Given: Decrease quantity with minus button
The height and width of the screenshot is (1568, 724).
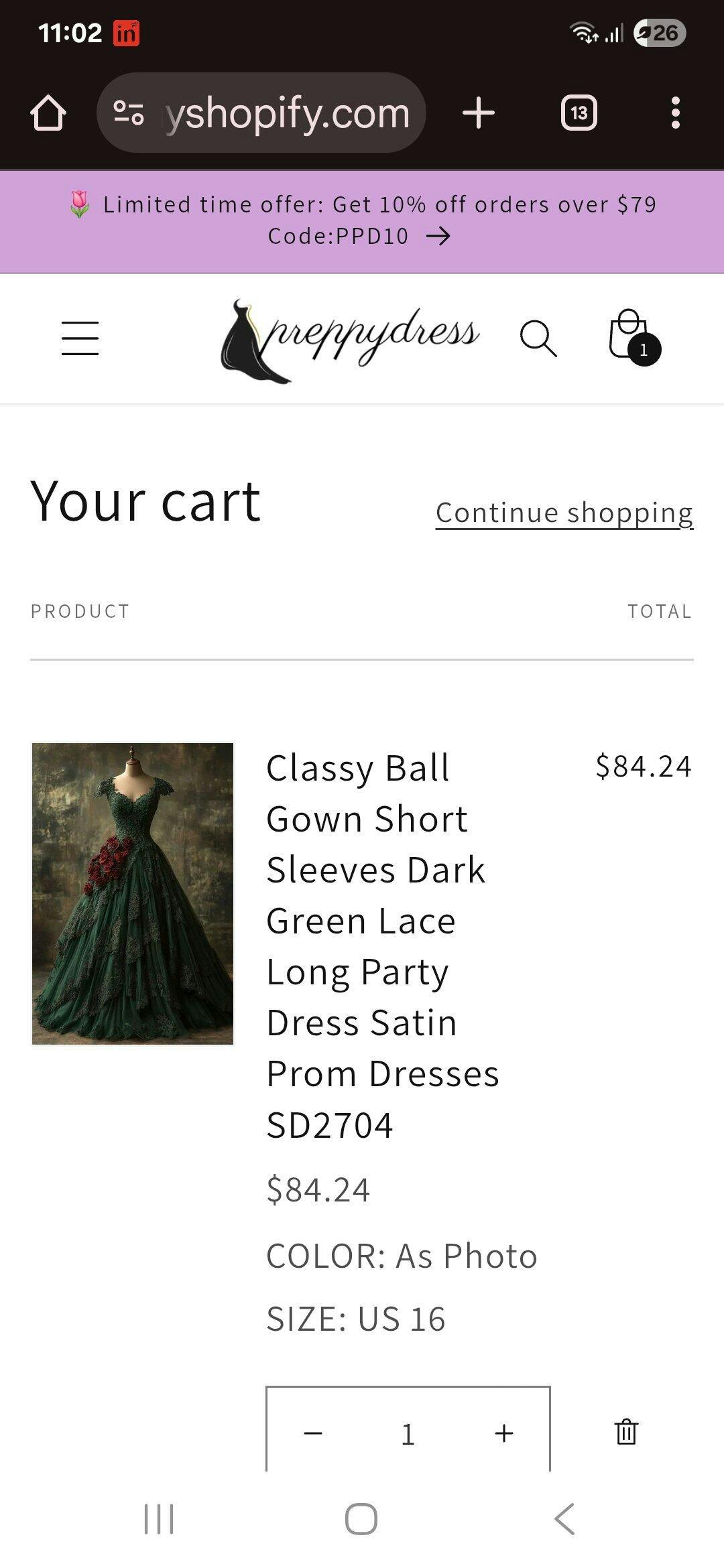Looking at the screenshot, I should (x=313, y=1433).
